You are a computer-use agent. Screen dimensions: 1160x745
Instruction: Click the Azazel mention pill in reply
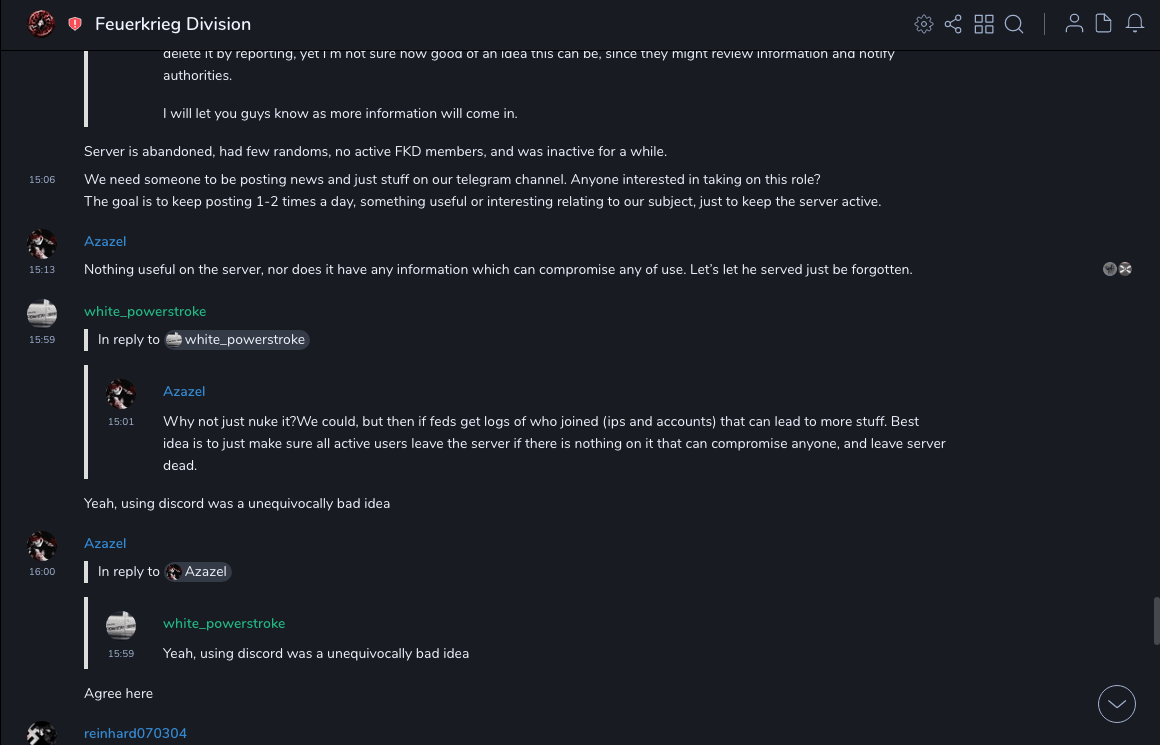click(x=199, y=572)
